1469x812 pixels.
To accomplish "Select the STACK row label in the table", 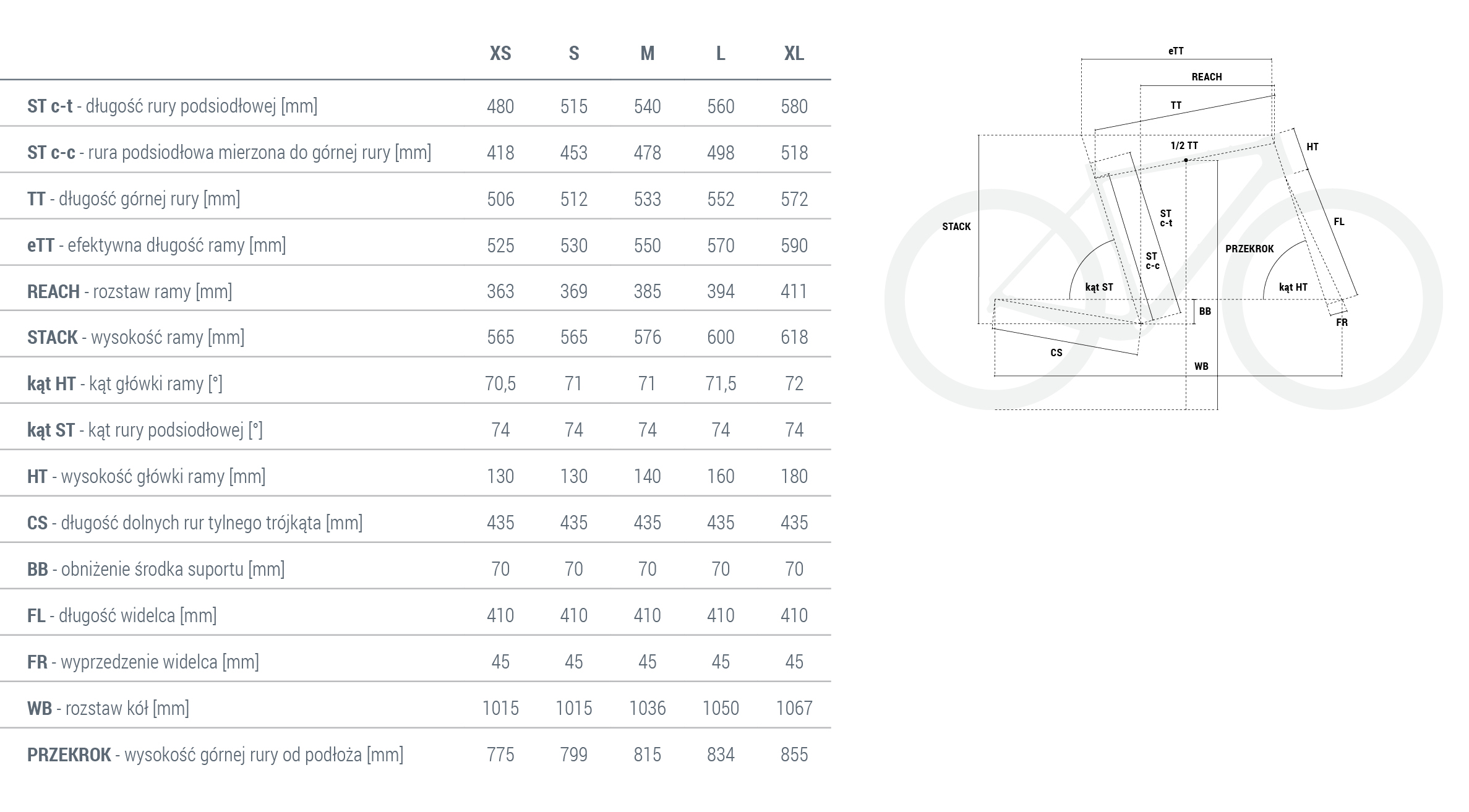I will point(135,338).
